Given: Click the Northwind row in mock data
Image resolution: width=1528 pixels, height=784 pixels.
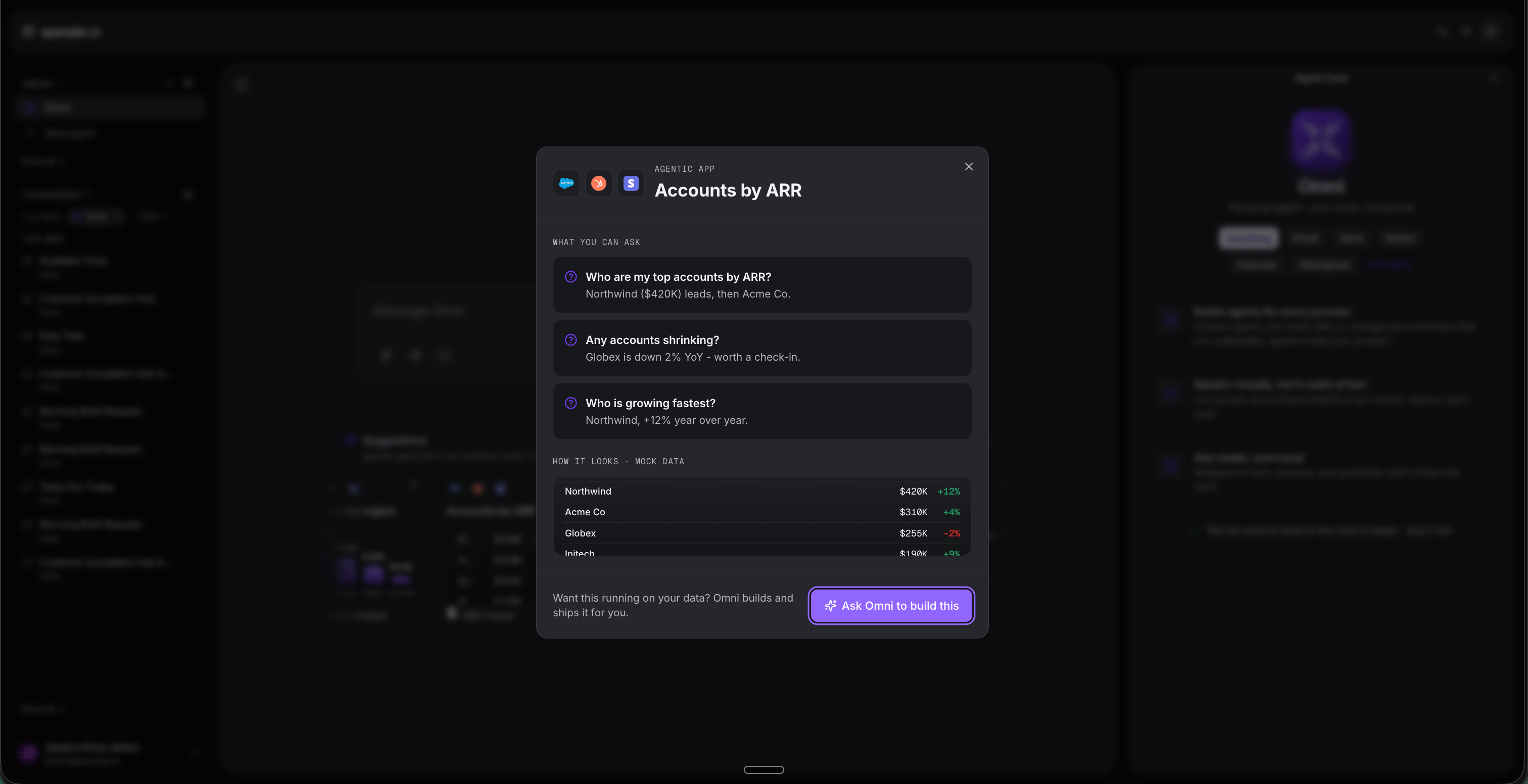Looking at the screenshot, I should 762,491.
